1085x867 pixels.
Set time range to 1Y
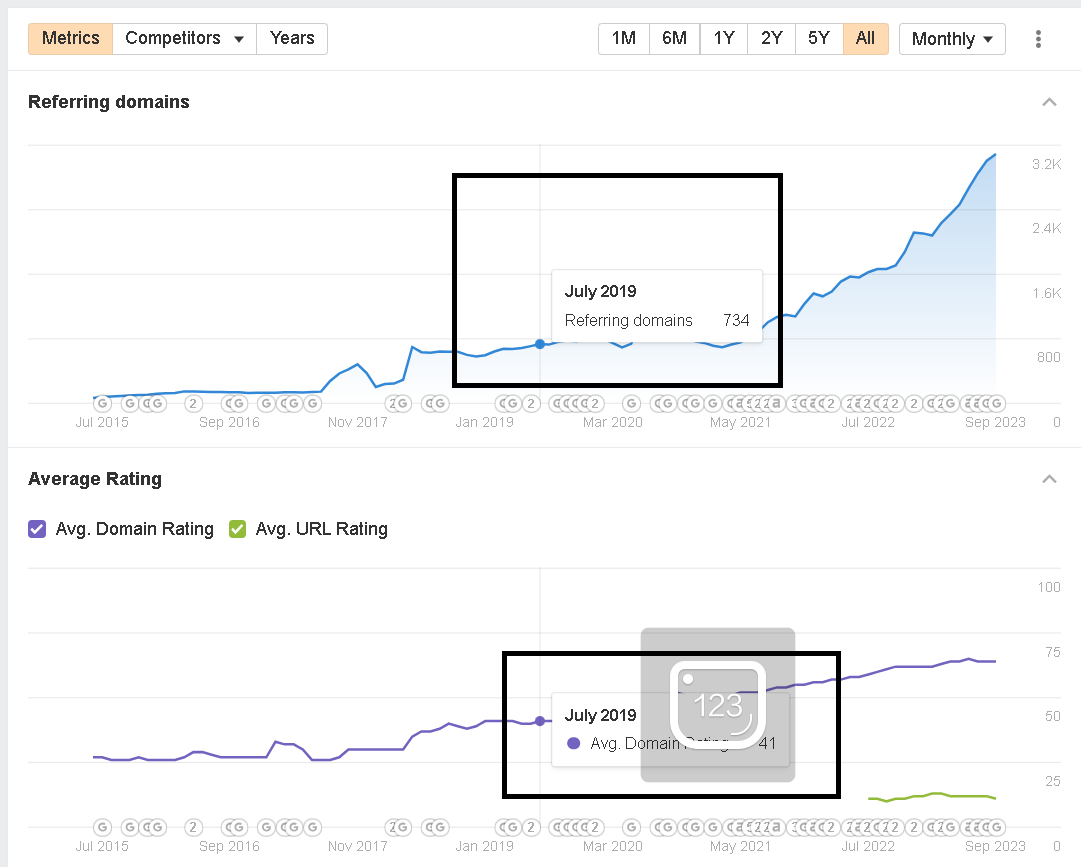click(x=724, y=38)
